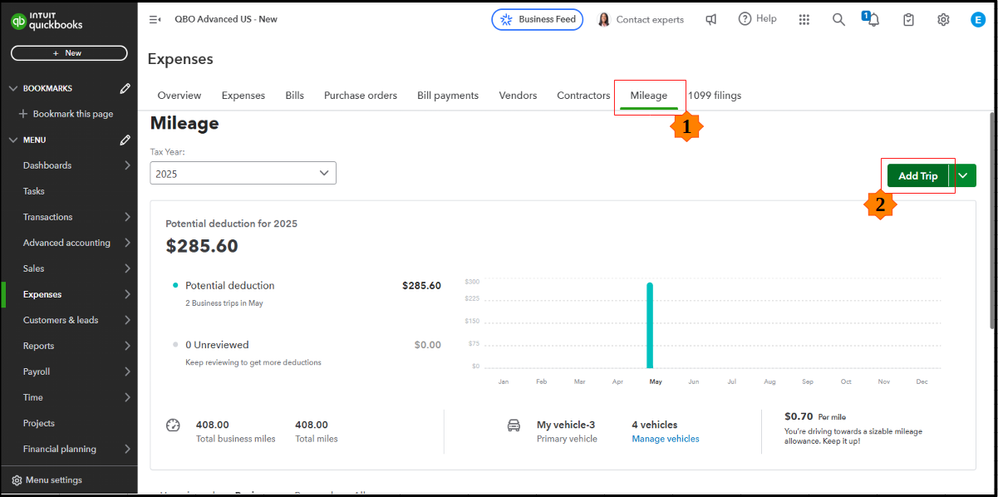Click the Add Trip button
The image size is (998, 497).
(918, 176)
